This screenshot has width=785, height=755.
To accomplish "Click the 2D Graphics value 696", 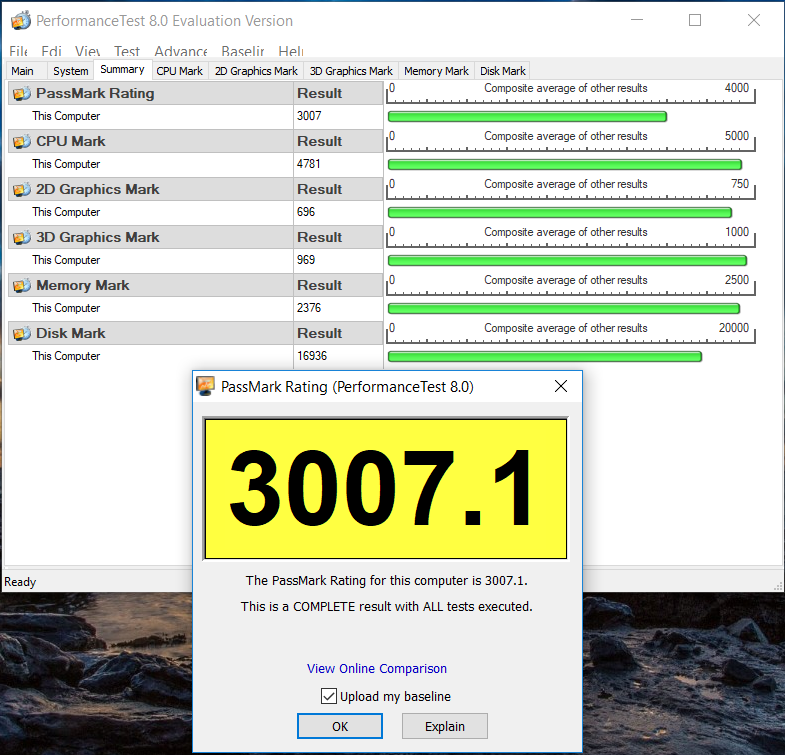I will 306,212.
